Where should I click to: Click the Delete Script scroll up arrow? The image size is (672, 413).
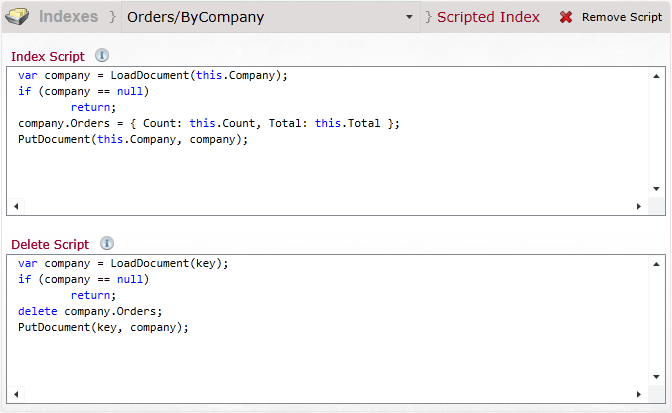[x=656, y=264]
